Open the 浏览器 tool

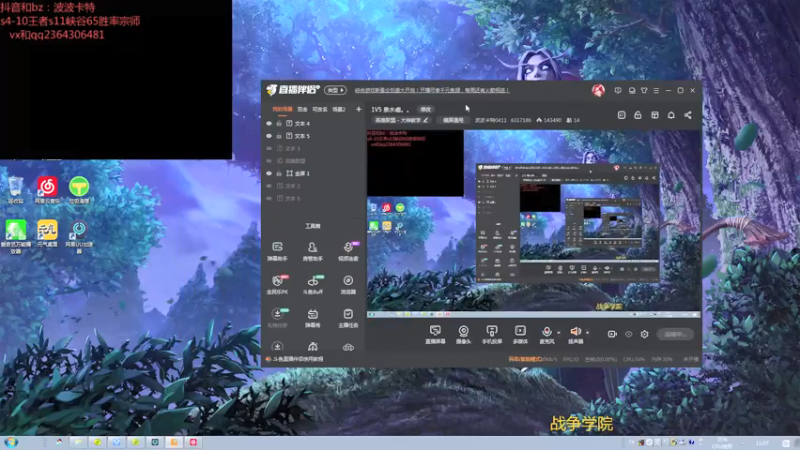348,284
